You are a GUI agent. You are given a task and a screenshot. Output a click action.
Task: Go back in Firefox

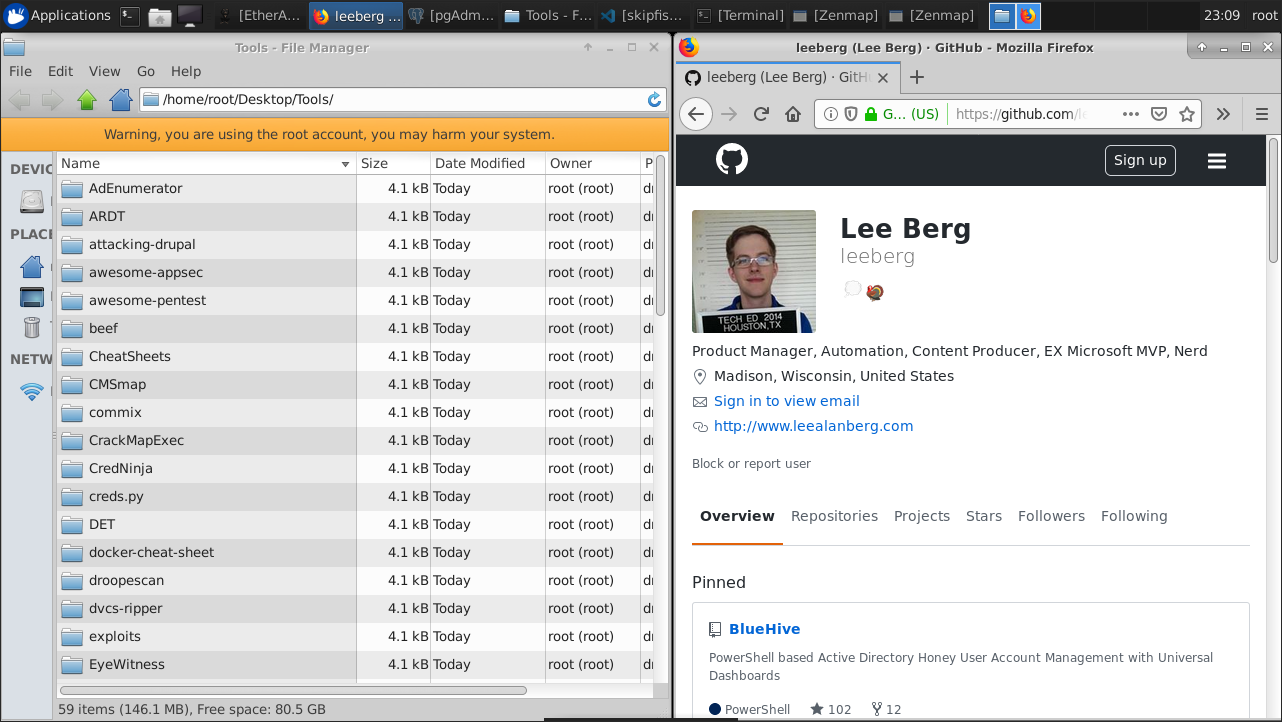click(x=697, y=114)
